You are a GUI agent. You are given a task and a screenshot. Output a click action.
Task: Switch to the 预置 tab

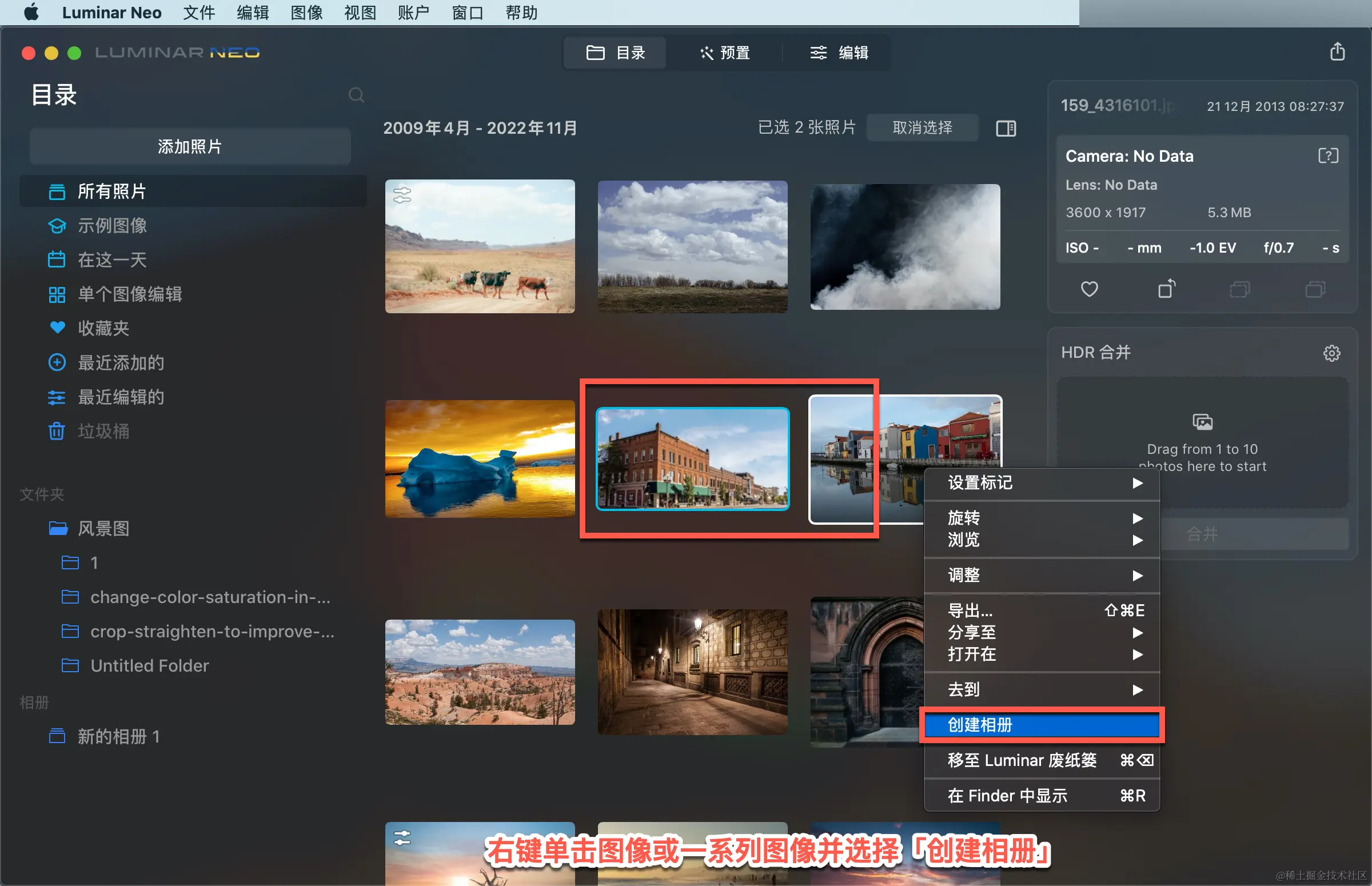coord(725,53)
